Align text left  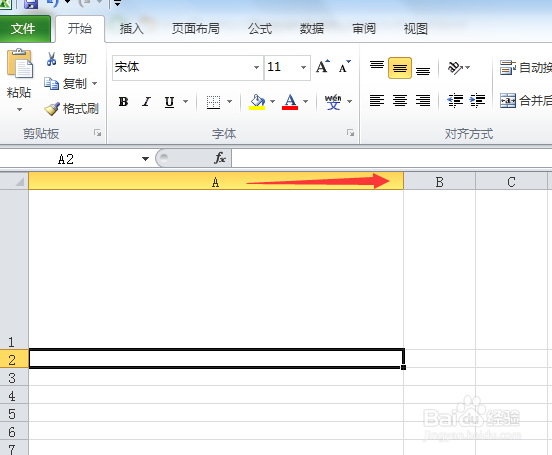[377, 101]
